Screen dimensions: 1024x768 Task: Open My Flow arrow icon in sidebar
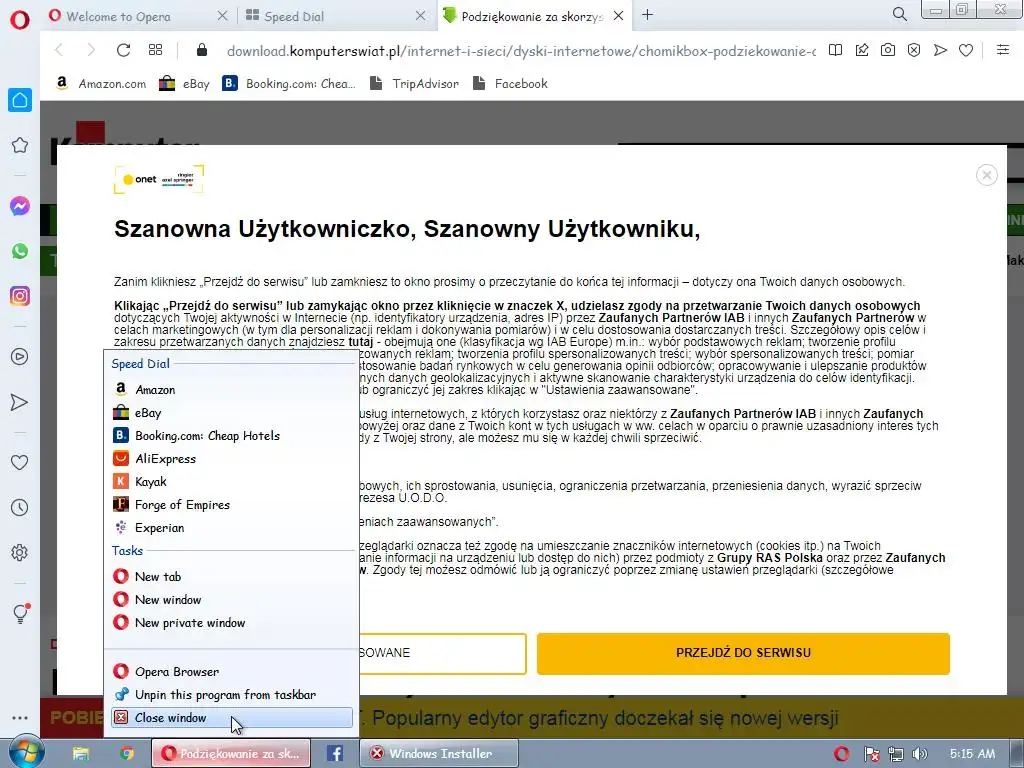tap(20, 402)
